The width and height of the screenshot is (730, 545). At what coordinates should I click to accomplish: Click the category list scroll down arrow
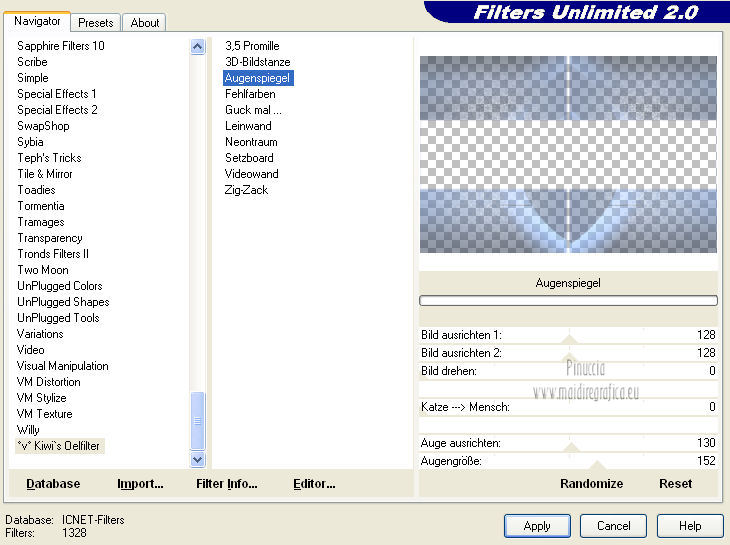197,460
